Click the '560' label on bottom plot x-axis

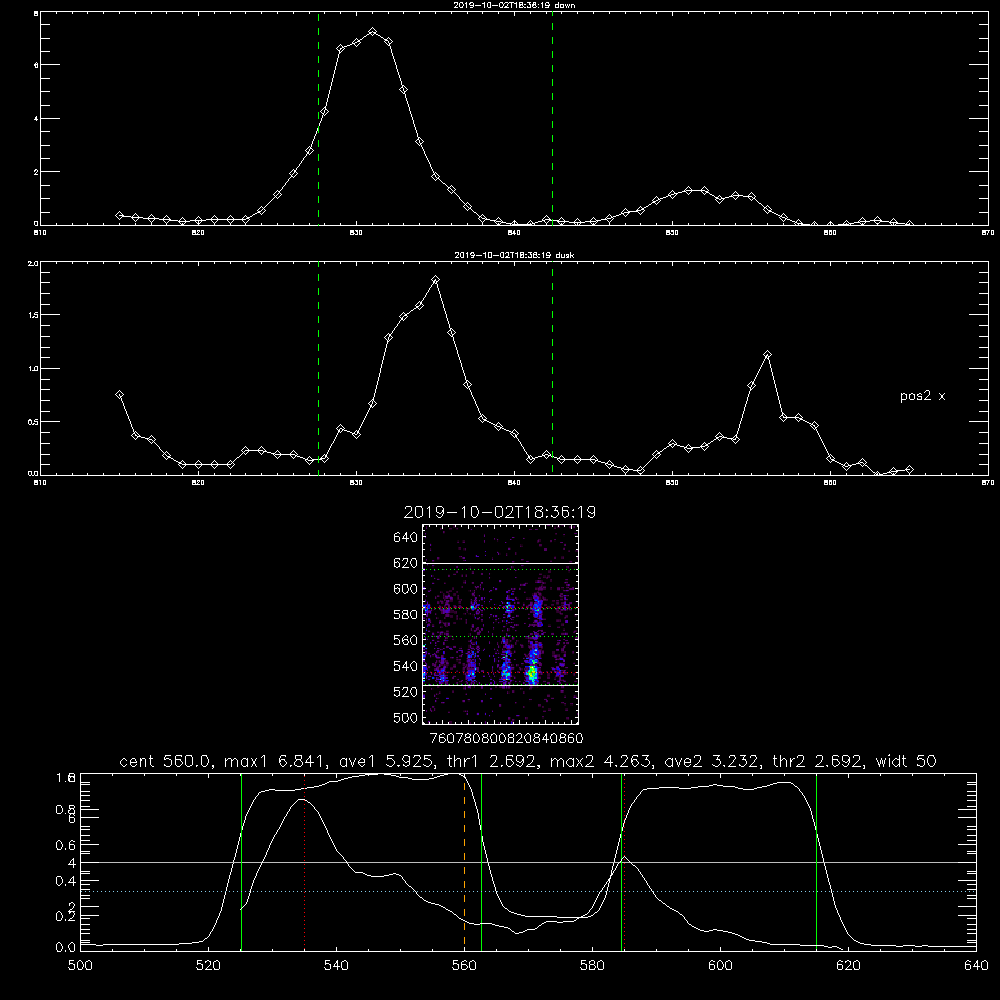(x=464, y=966)
